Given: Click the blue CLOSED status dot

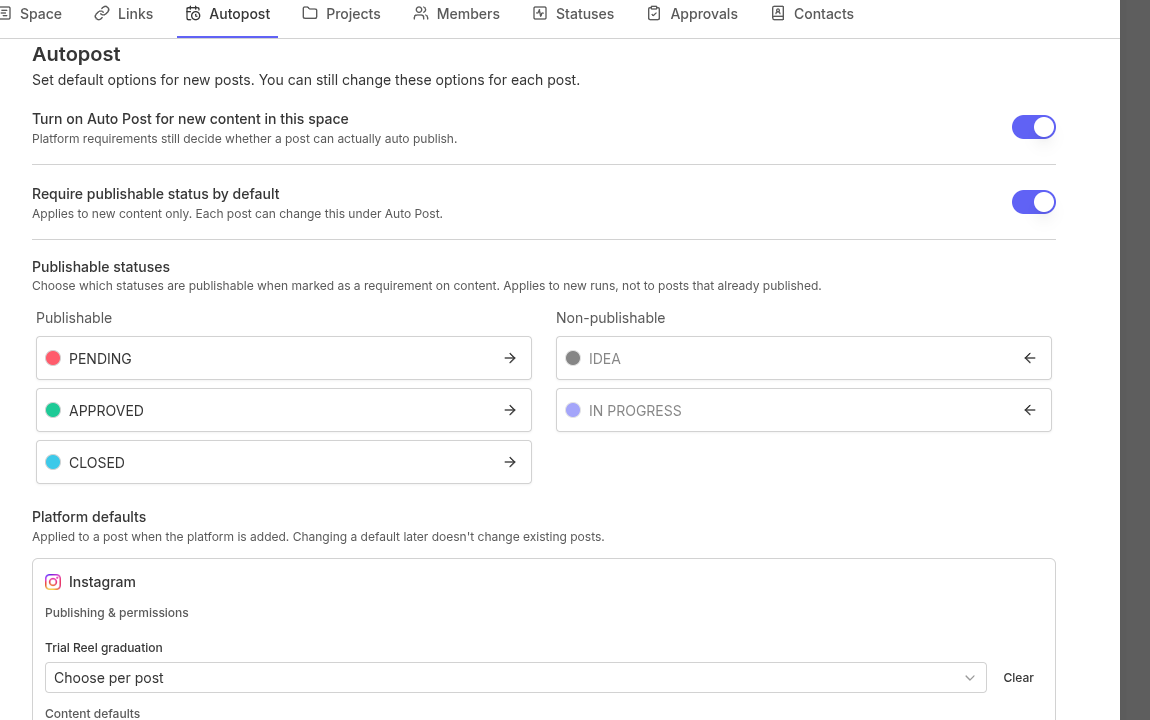Looking at the screenshot, I should 53,462.
